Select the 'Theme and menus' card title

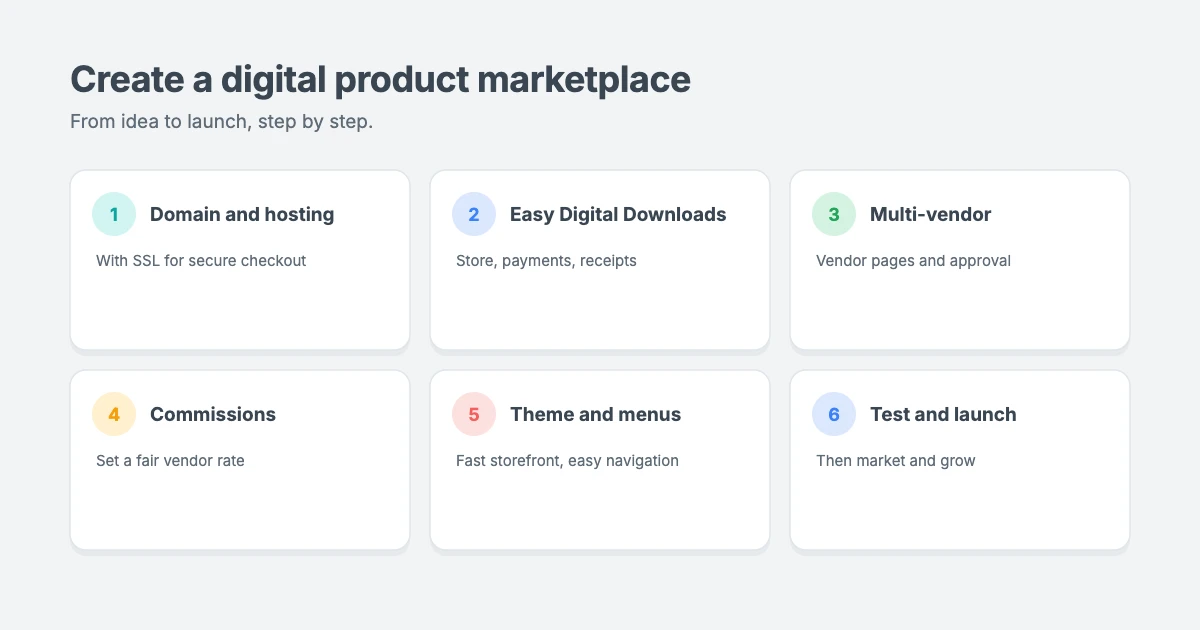pos(595,414)
